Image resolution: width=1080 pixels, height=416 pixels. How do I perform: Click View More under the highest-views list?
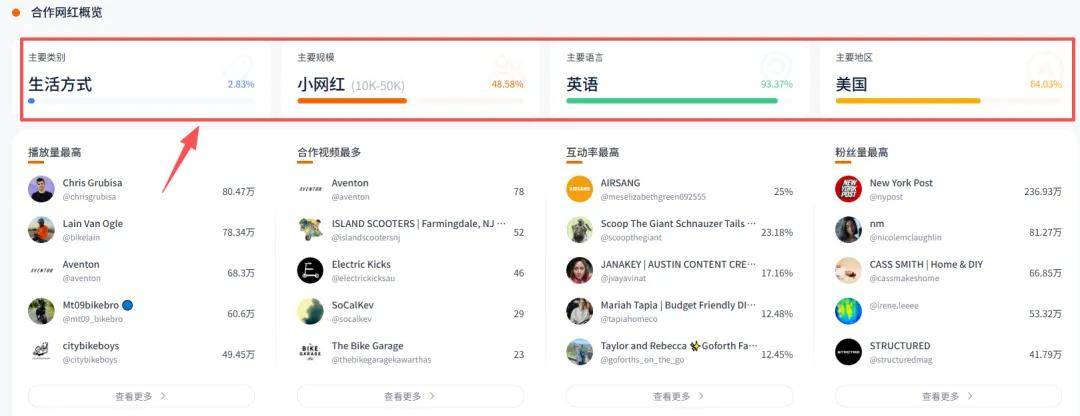pyautogui.click(x=141, y=396)
